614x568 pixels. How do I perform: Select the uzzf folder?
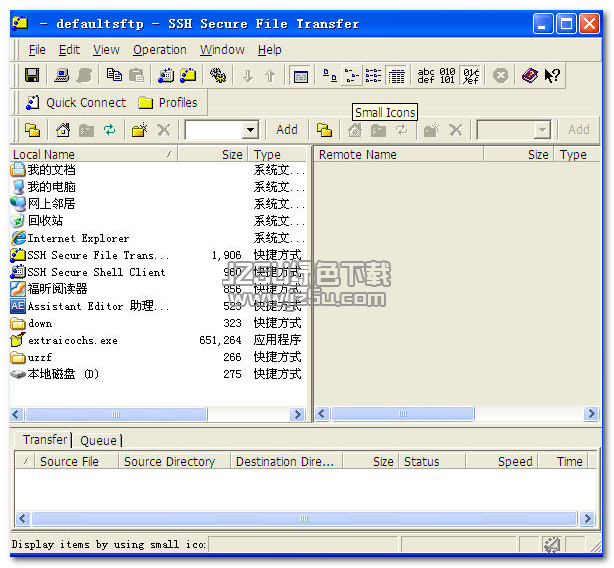point(40,357)
